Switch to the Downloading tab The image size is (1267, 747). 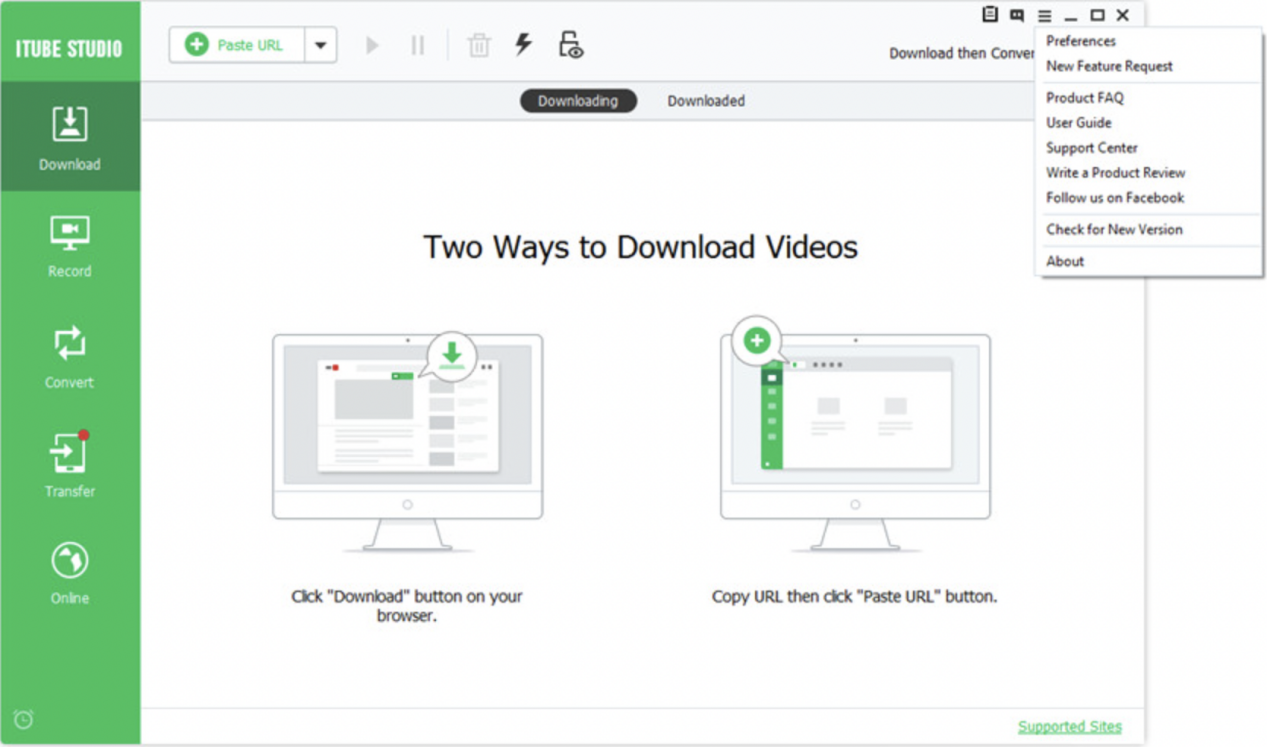tap(578, 101)
